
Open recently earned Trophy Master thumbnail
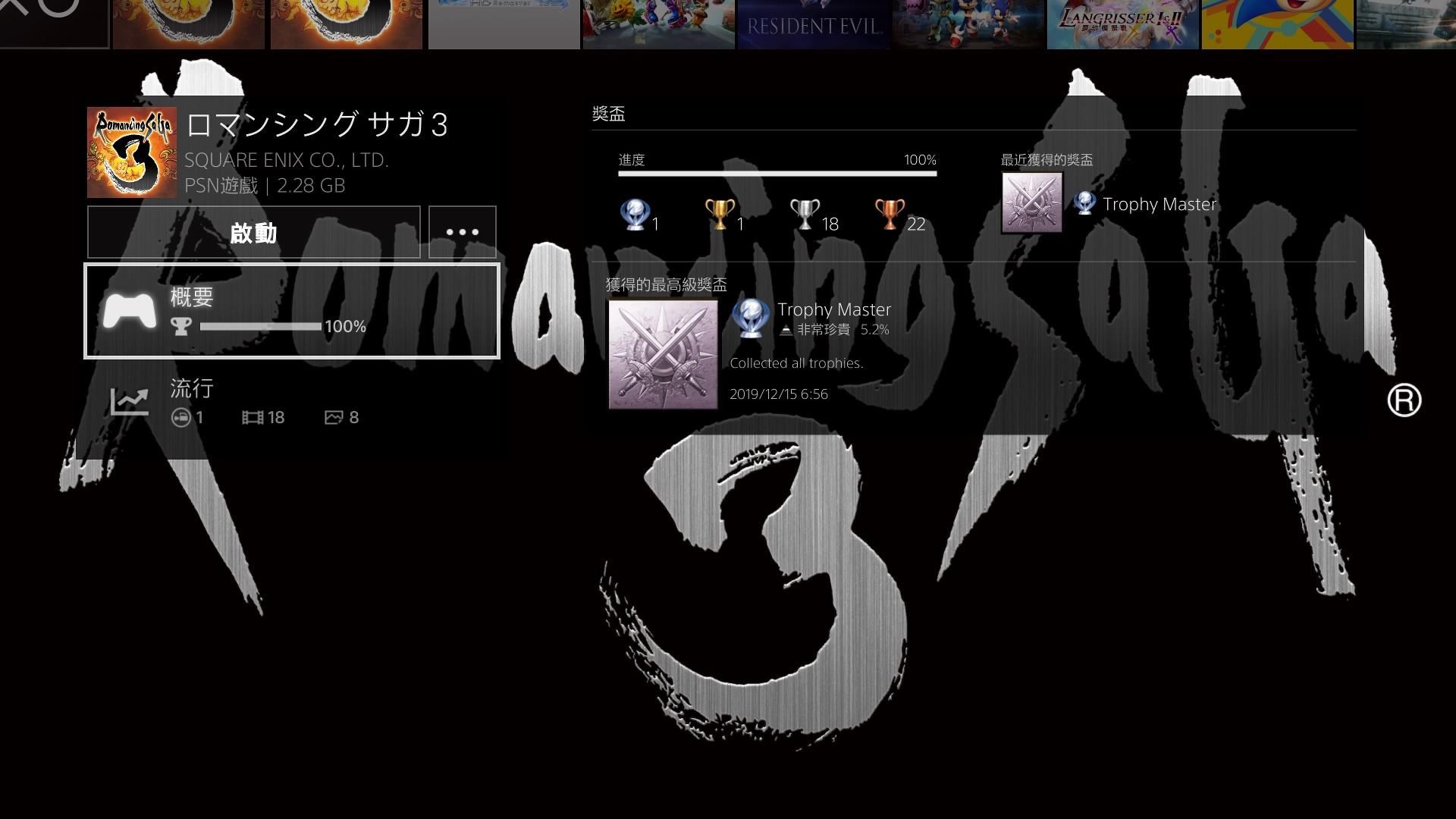point(1031,202)
